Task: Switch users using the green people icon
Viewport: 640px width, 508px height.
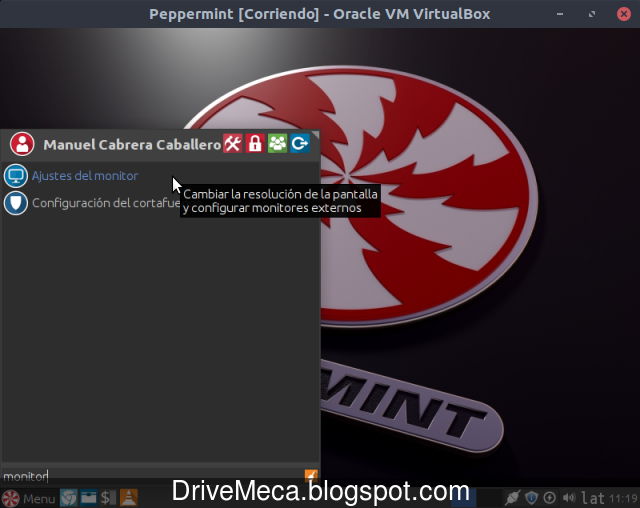Action: [x=278, y=144]
